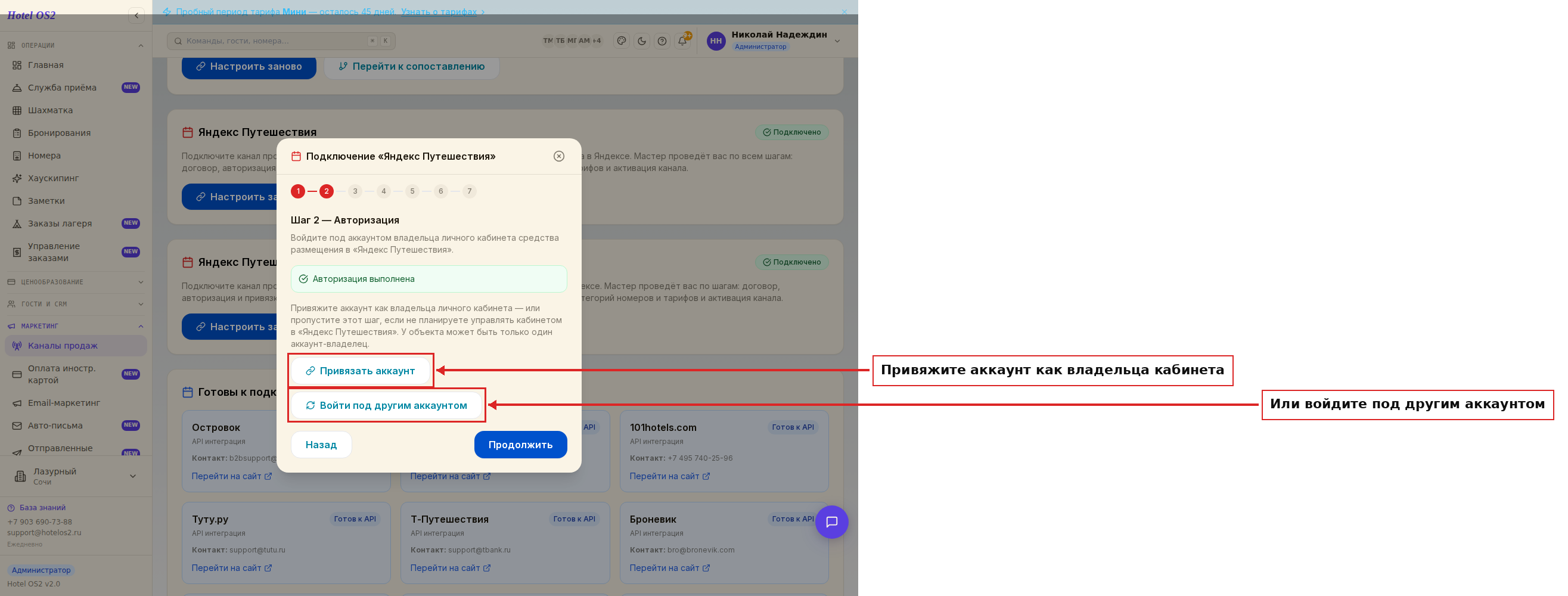The width and height of the screenshot is (1568, 596).
Task: Click Продолжить in the dialog
Action: click(x=520, y=445)
